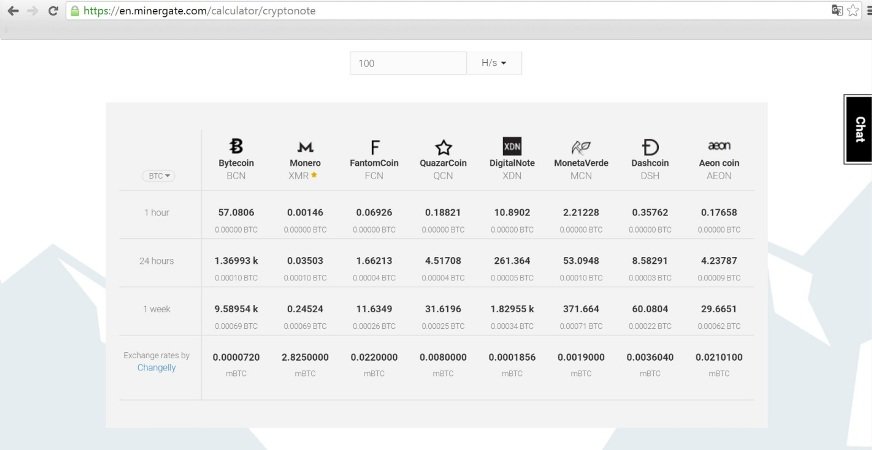Click MonetaVerde weekly 0.00071 BTC amount
Screen dimensions: 872x450
click(x=581, y=326)
